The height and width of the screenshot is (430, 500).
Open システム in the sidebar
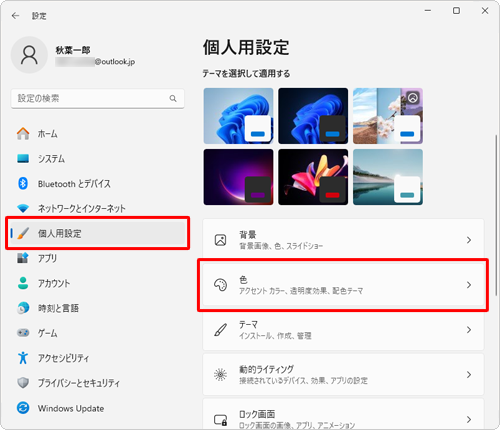point(97,159)
